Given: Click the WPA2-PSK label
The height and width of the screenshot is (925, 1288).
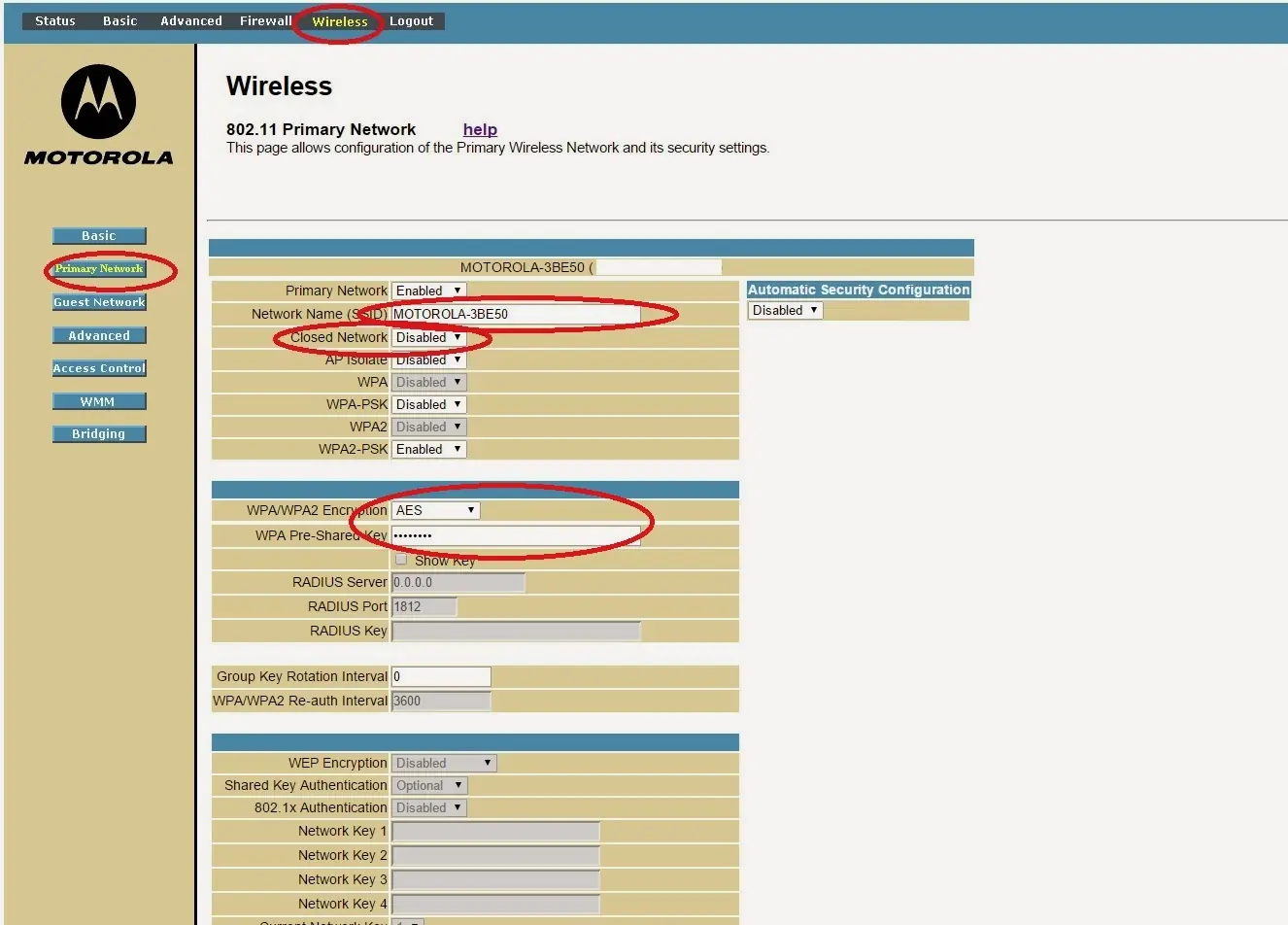Looking at the screenshot, I should point(353,449).
